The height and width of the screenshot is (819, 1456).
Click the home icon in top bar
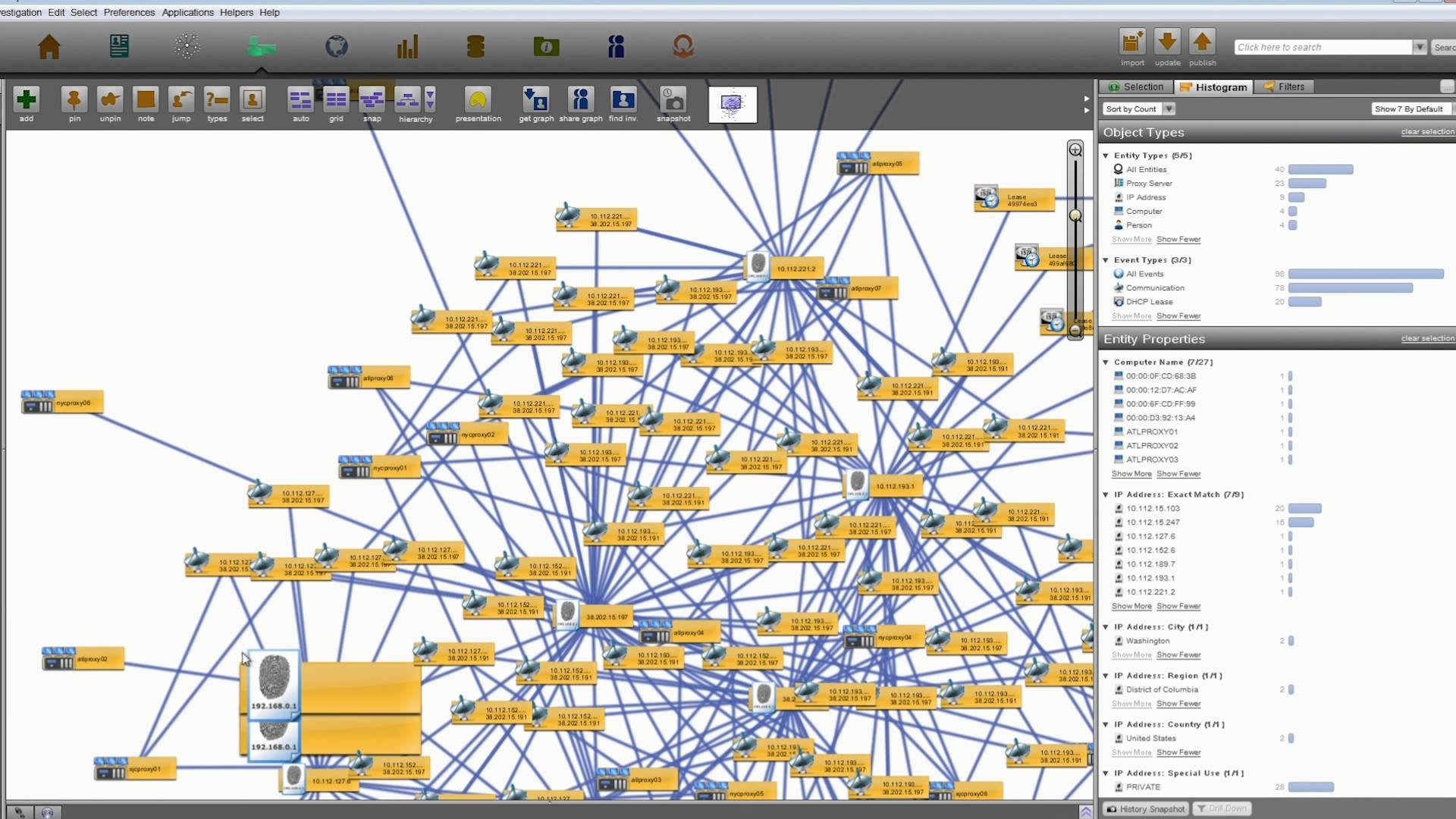(x=49, y=47)
